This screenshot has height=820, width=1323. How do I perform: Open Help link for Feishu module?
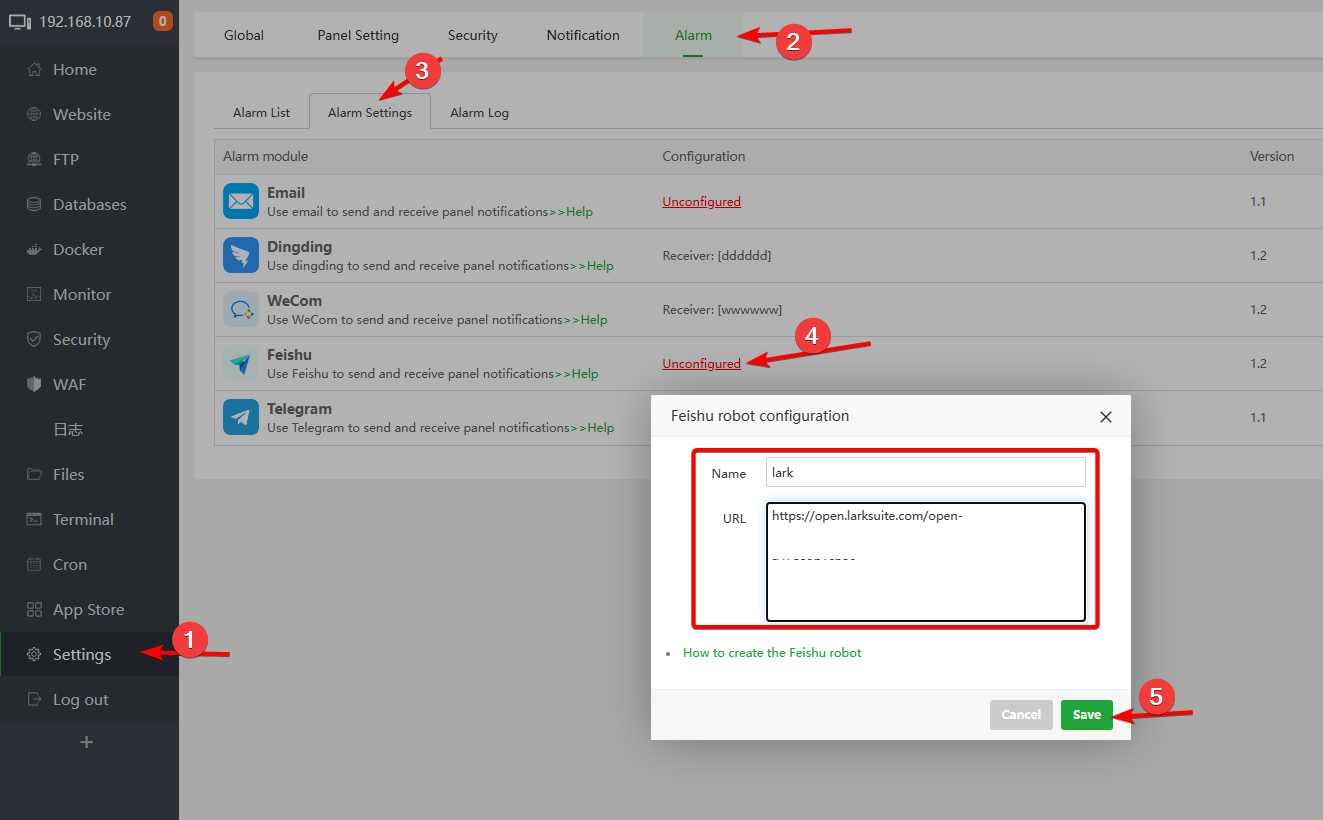point(585,374)
